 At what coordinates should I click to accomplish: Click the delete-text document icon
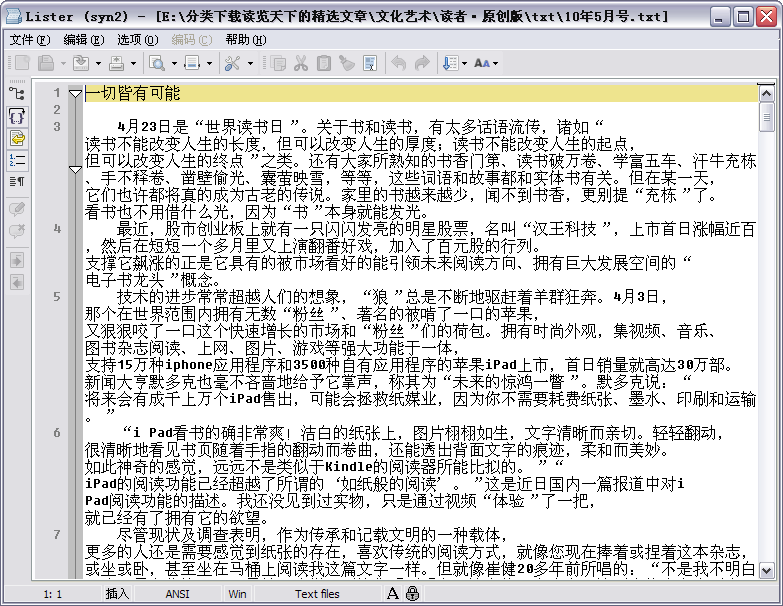click(371, 63)
